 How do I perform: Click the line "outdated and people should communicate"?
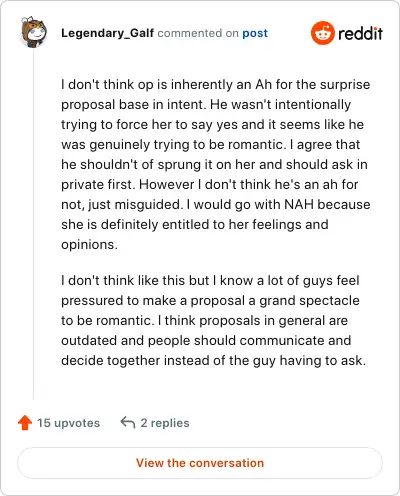(206, 340)
